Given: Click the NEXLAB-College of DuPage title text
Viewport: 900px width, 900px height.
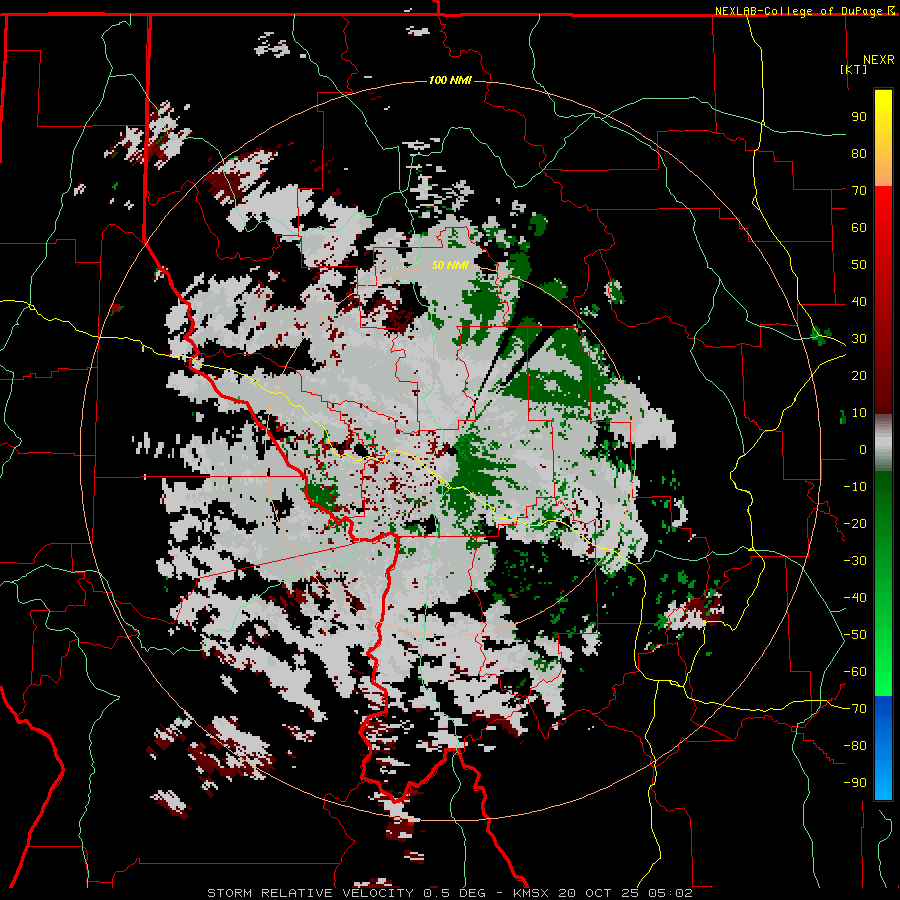Looking at the screenshot, I should [x=799, y=11].
